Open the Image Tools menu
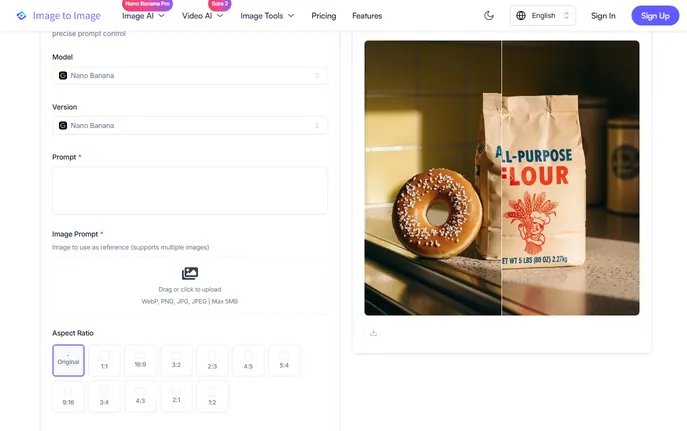Viewport: 687px width, 431px height. 266,16
